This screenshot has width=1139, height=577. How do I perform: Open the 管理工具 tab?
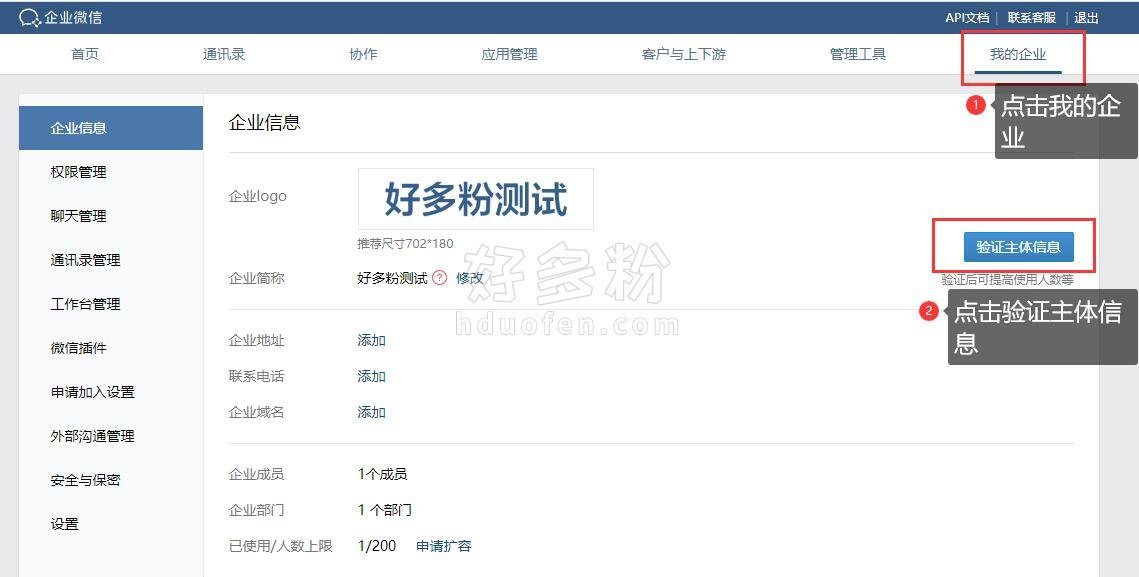[858, 55]
